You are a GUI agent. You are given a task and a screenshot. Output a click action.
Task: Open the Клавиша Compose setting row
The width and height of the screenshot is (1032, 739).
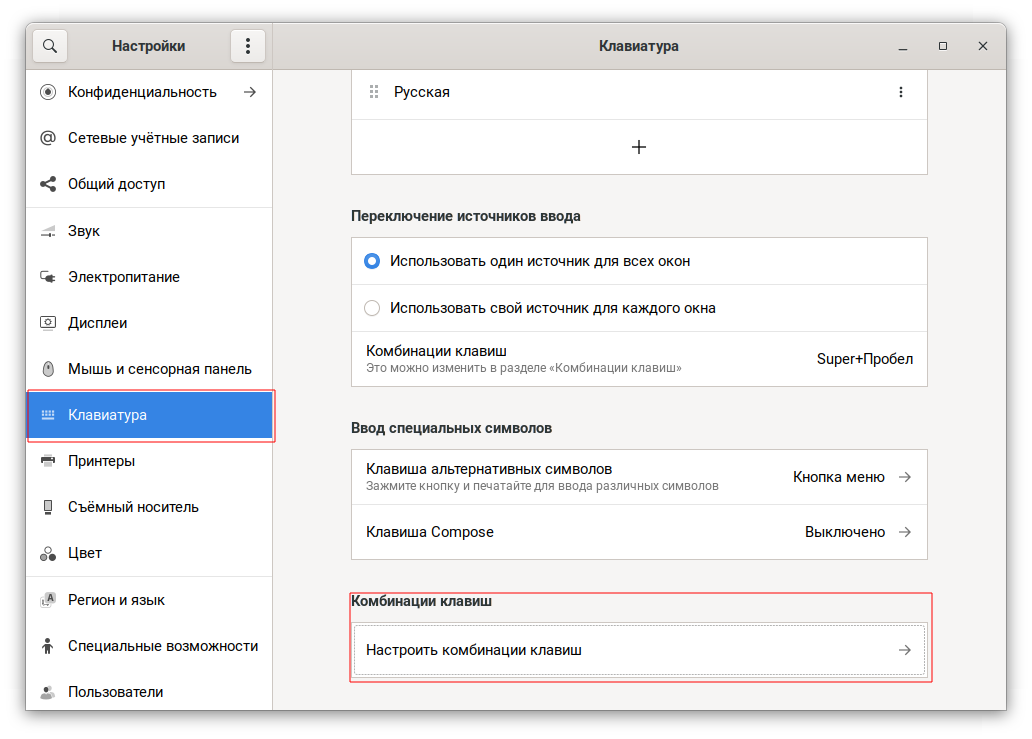(639, 532)
